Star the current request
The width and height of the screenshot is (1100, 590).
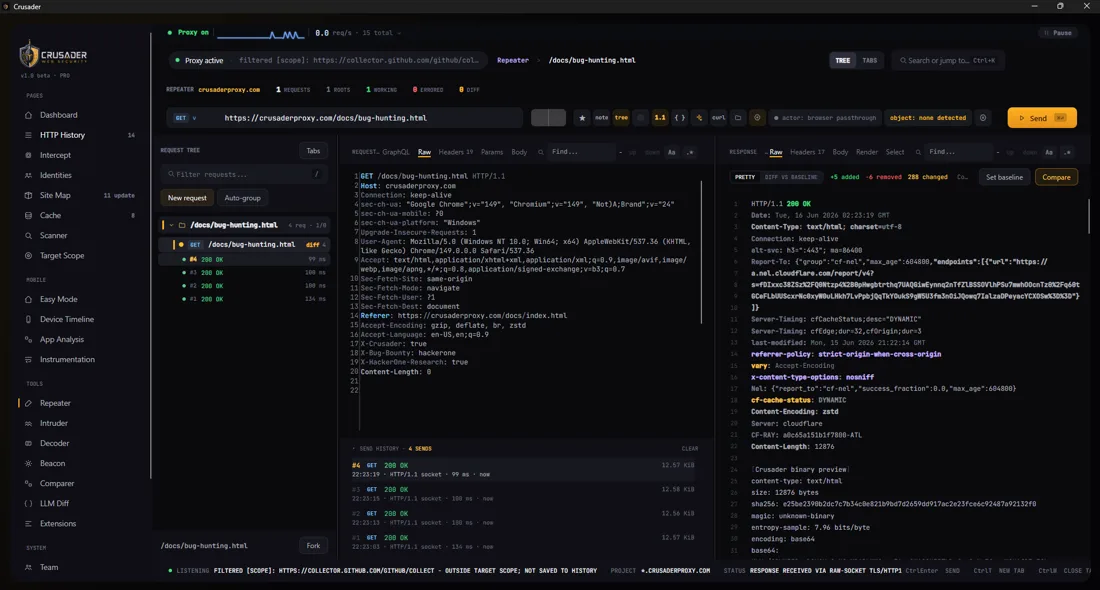click(582, 118)
